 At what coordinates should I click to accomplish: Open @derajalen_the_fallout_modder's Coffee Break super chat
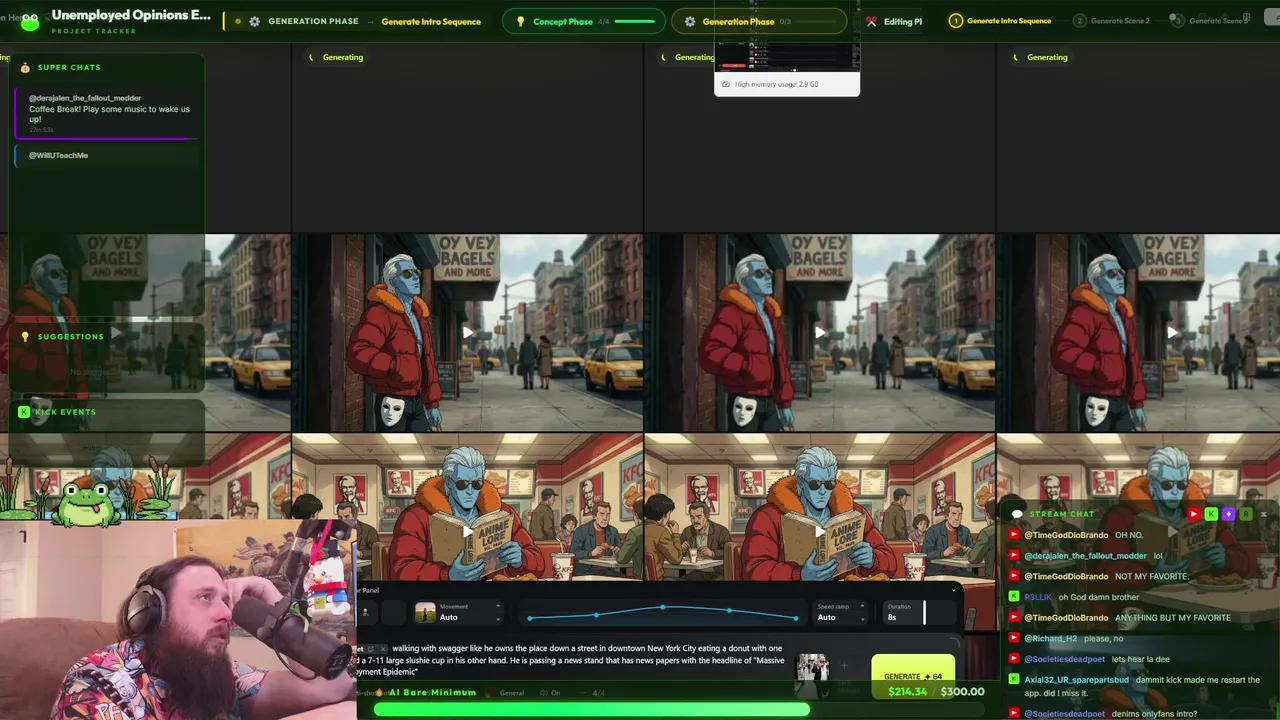(x=107, y=113)
